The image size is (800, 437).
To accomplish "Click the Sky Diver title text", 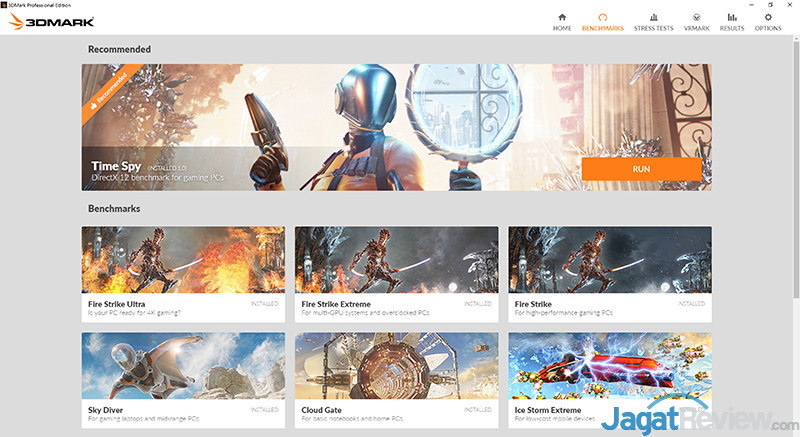I will (x=105, y=410).
